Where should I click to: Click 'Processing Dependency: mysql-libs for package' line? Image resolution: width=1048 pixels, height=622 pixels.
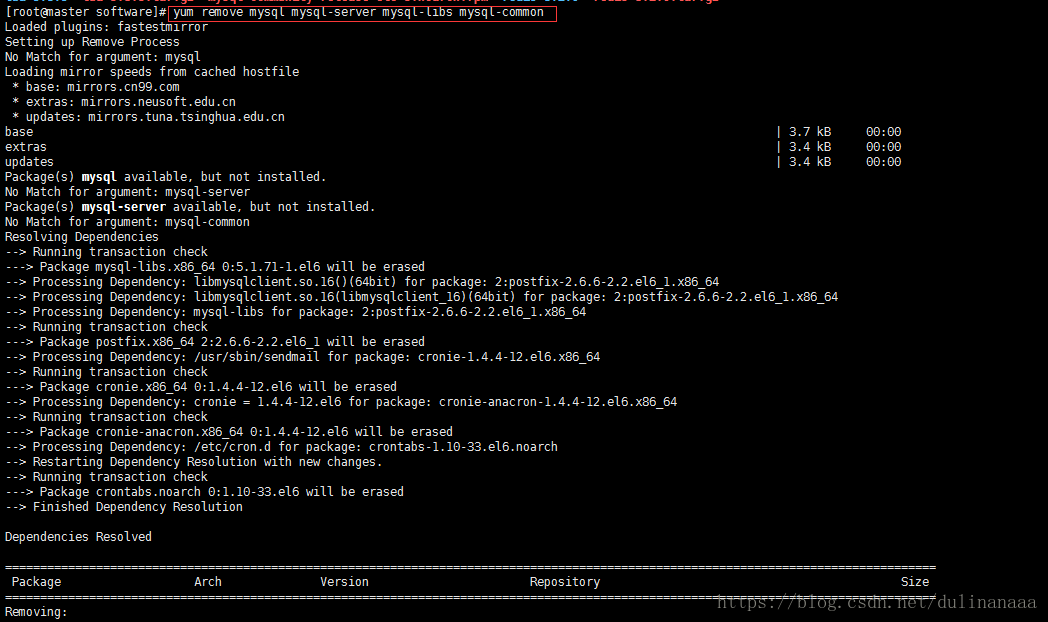pos(295,312)
